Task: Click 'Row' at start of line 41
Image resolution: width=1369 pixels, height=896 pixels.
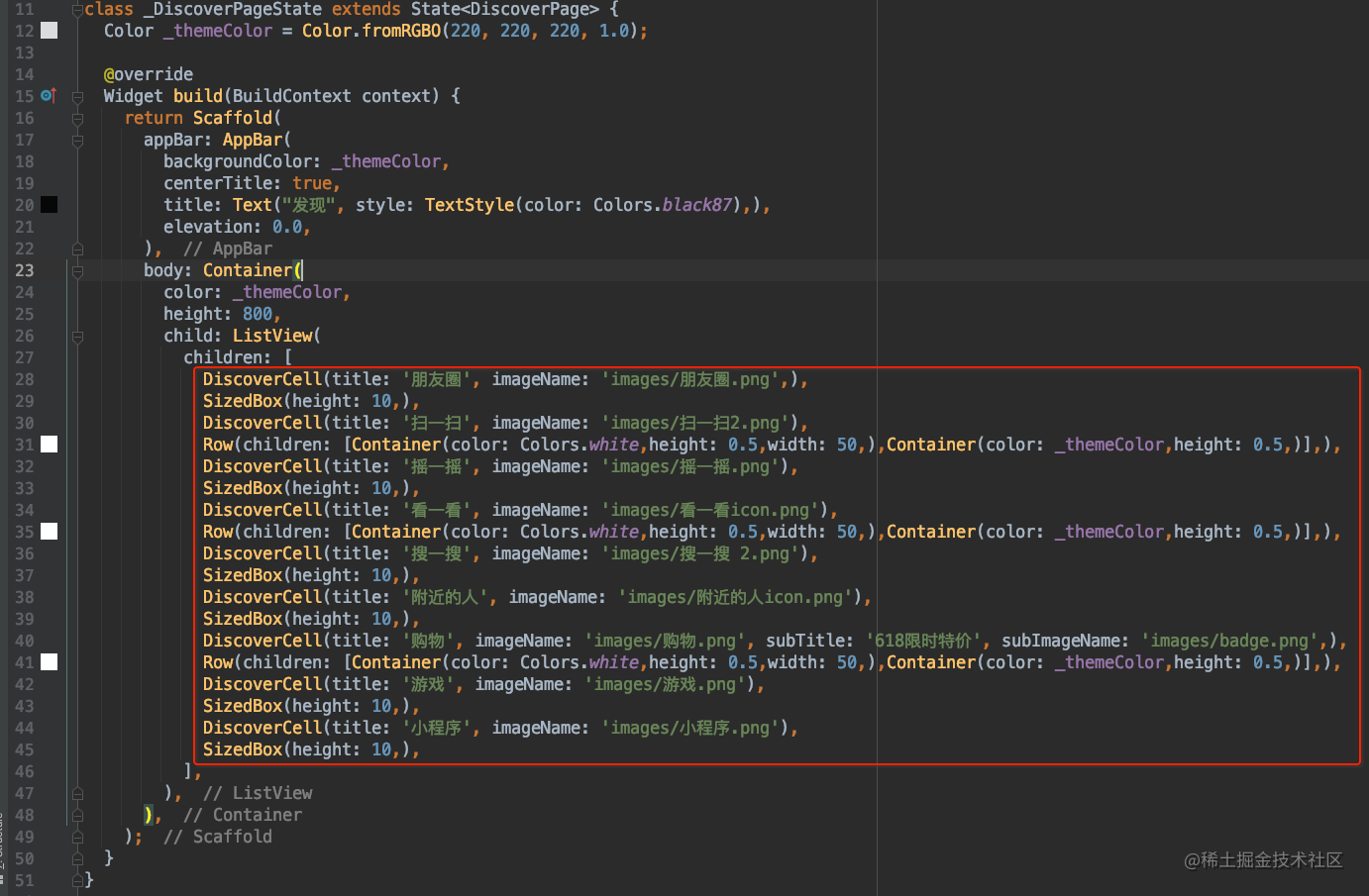Action: click(218, 662)
